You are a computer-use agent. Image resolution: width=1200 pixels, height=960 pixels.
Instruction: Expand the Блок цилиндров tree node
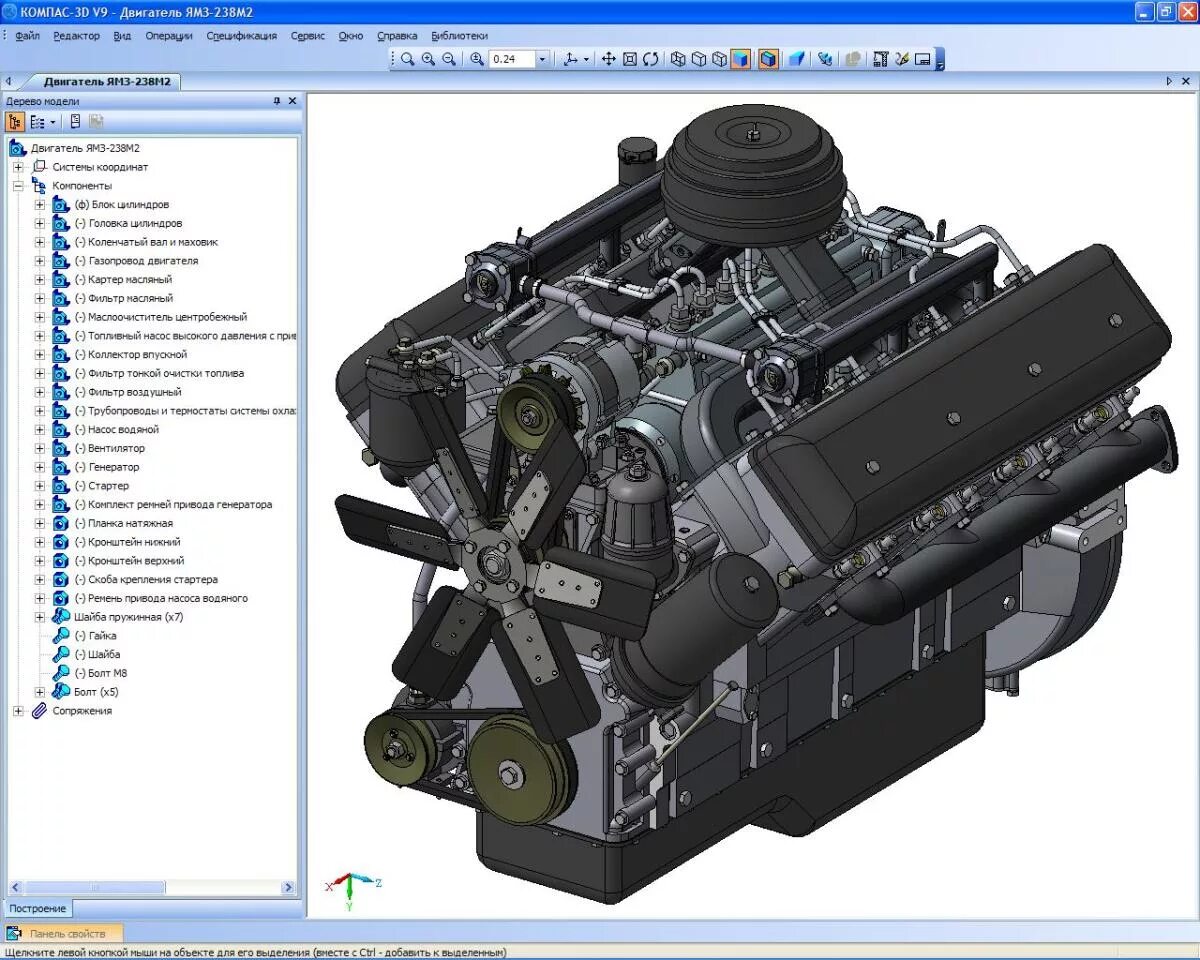pyautogui.click(x=40, y=205)
